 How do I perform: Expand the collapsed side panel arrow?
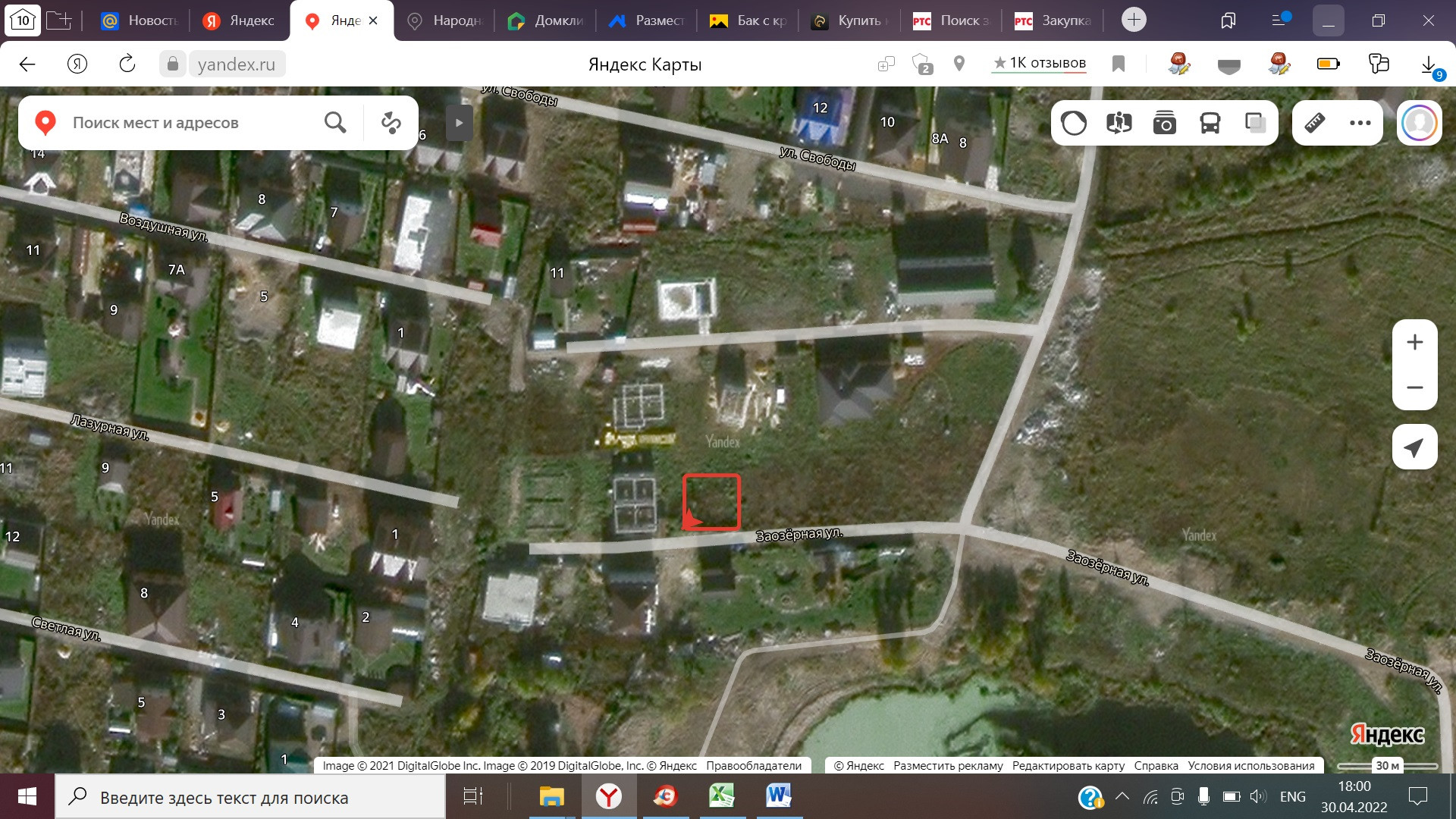[x=459, y=123]
